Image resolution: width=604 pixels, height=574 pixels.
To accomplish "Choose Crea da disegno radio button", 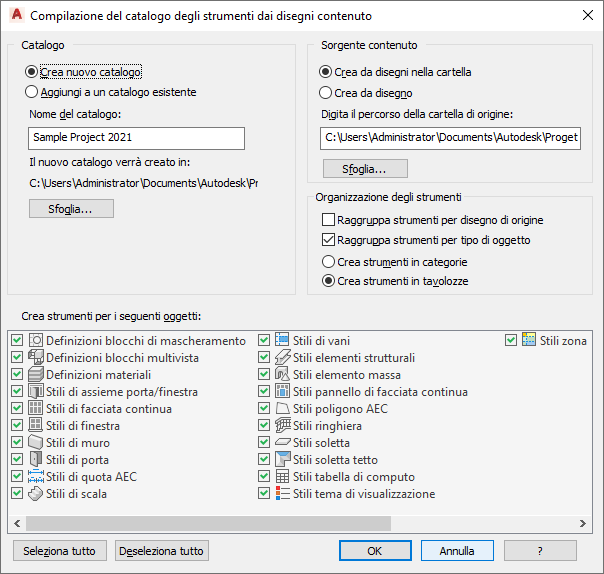I will [x=326, y=92].
